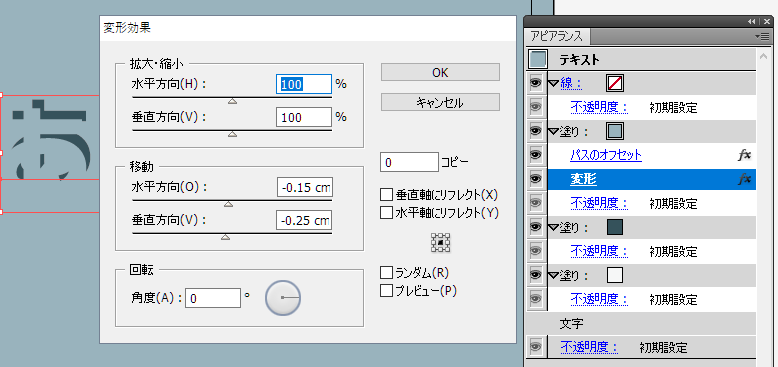Click the 水平方向(H) scale field showing 100
This screenshot has width=778, height=367.
304,84
